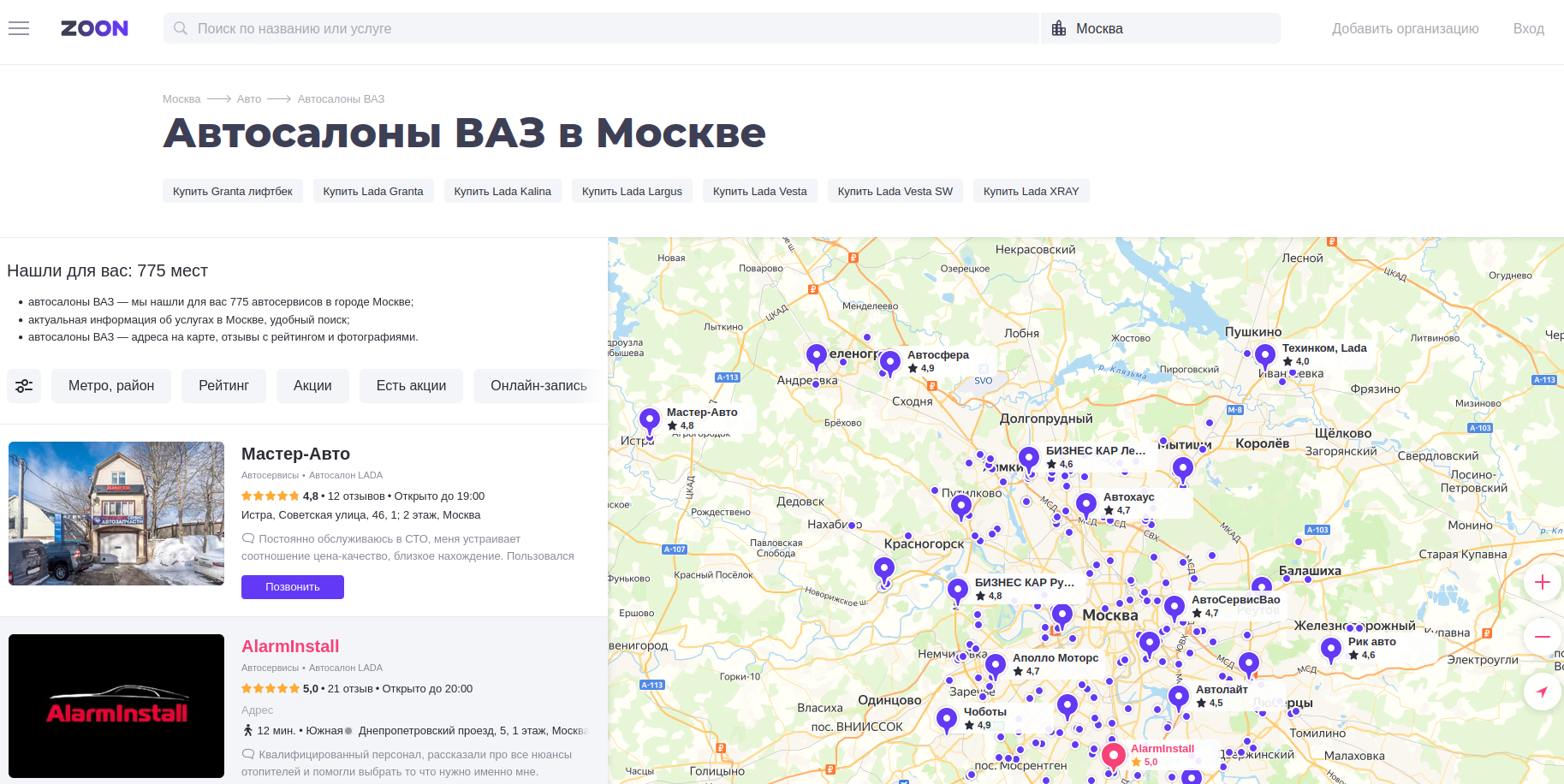1564x784 pixels.
Task: Click the Техинком, Lada map pin
Action: 1265,356
